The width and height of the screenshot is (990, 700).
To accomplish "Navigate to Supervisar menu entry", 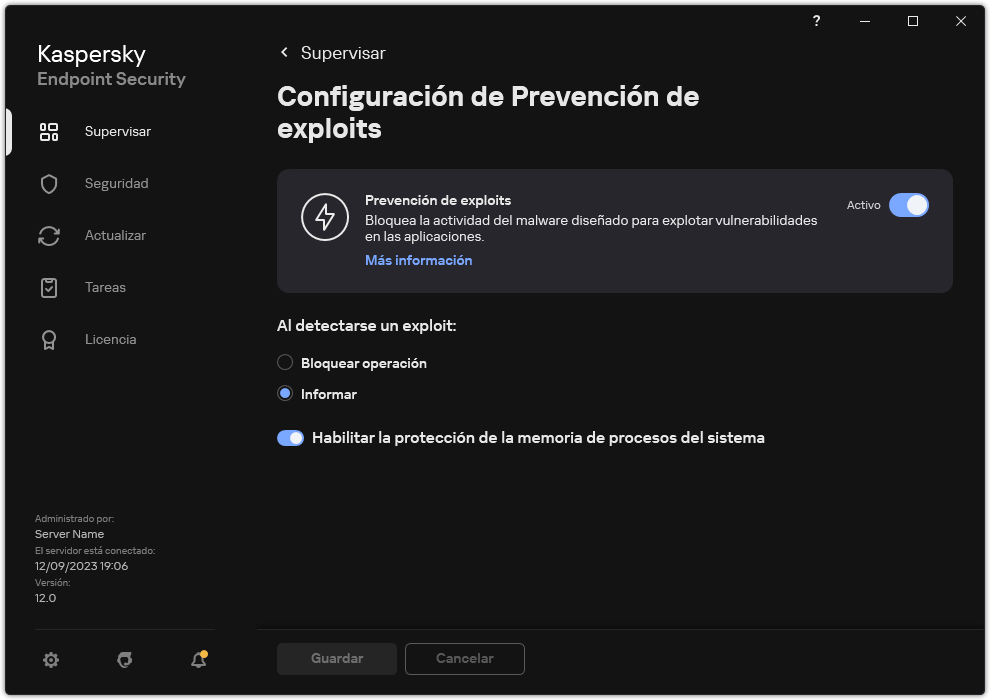I will 117,131.
